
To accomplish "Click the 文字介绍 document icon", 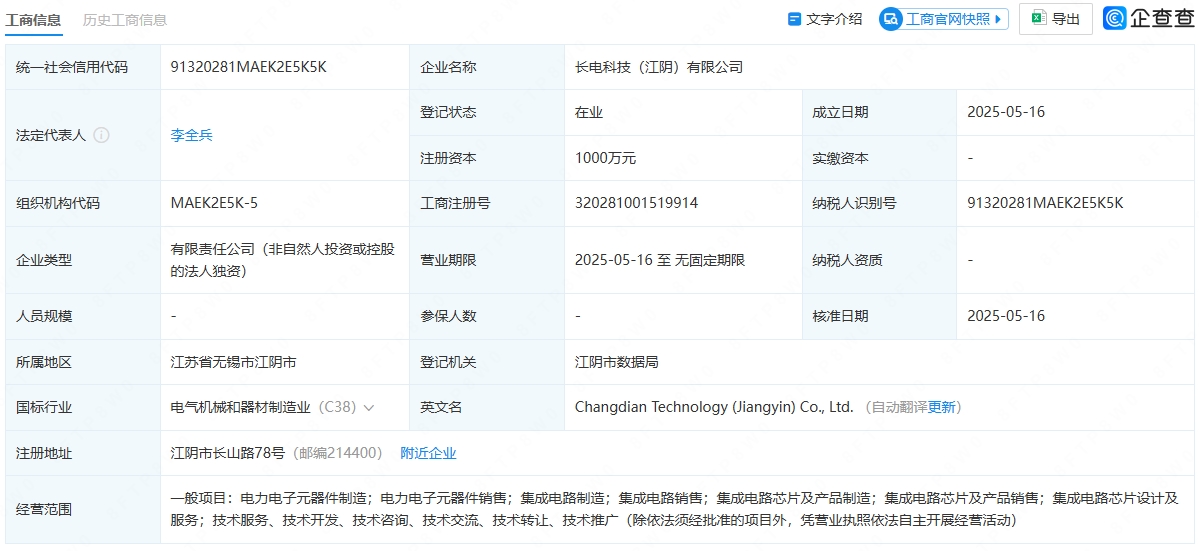I will pos(794,19).
